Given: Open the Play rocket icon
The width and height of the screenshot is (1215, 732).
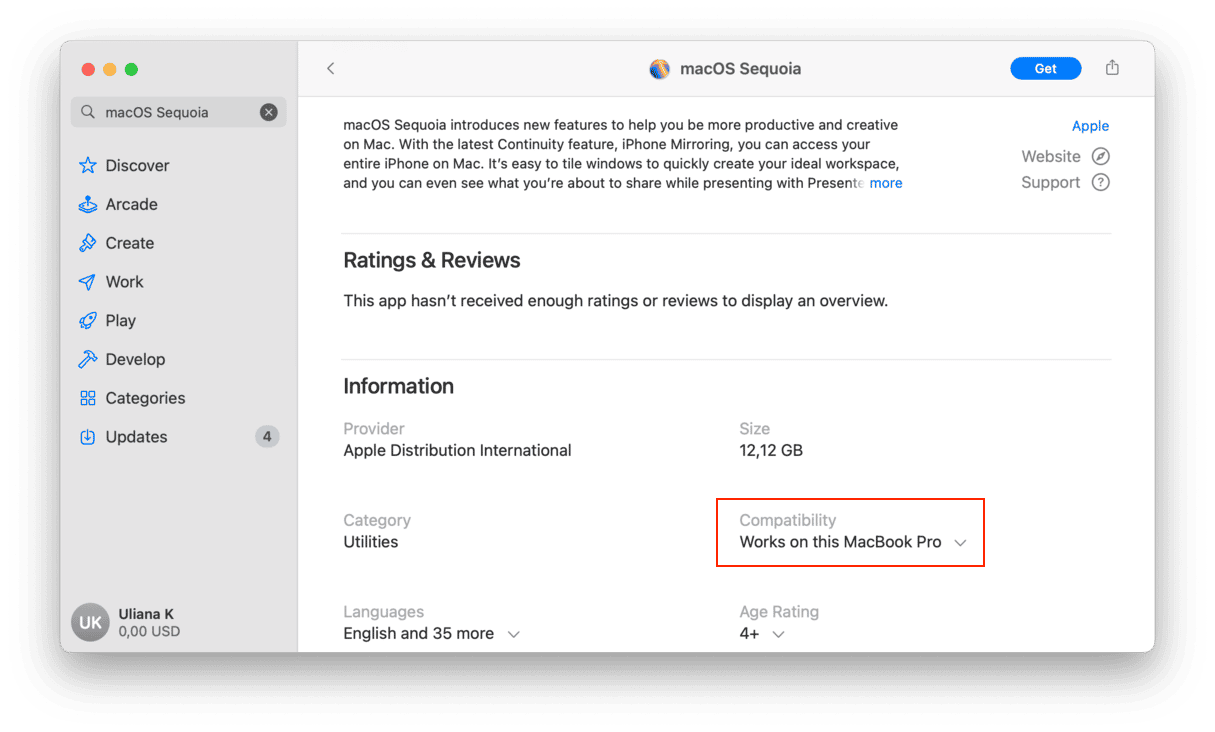Looking at the screenshot, I should [x=88, y=321].
